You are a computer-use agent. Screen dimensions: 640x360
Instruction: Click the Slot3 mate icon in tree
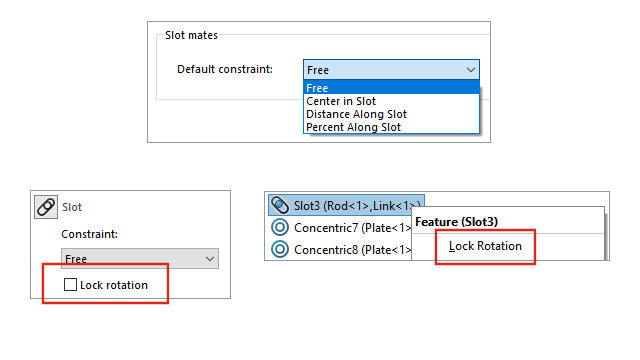click(280, 205)
